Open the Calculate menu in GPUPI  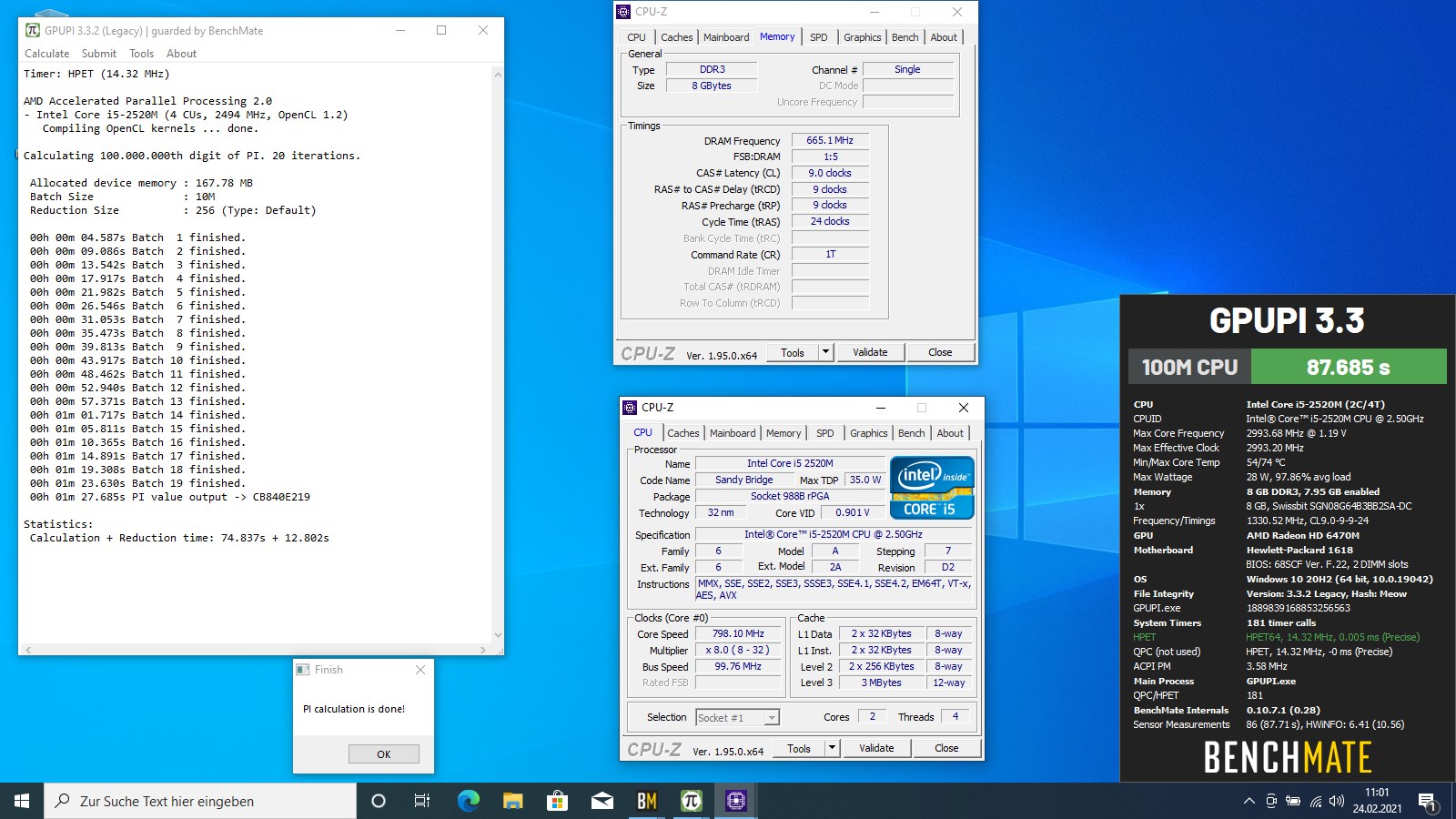click(46, 54)
